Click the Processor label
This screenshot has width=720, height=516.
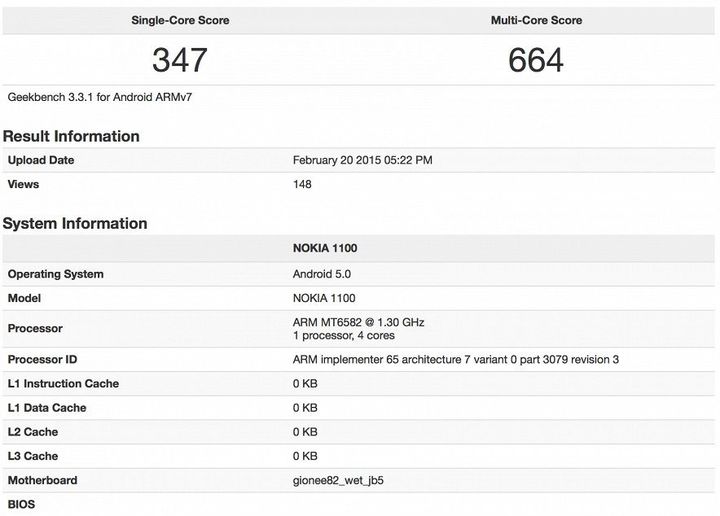click(x=35, y=329)
